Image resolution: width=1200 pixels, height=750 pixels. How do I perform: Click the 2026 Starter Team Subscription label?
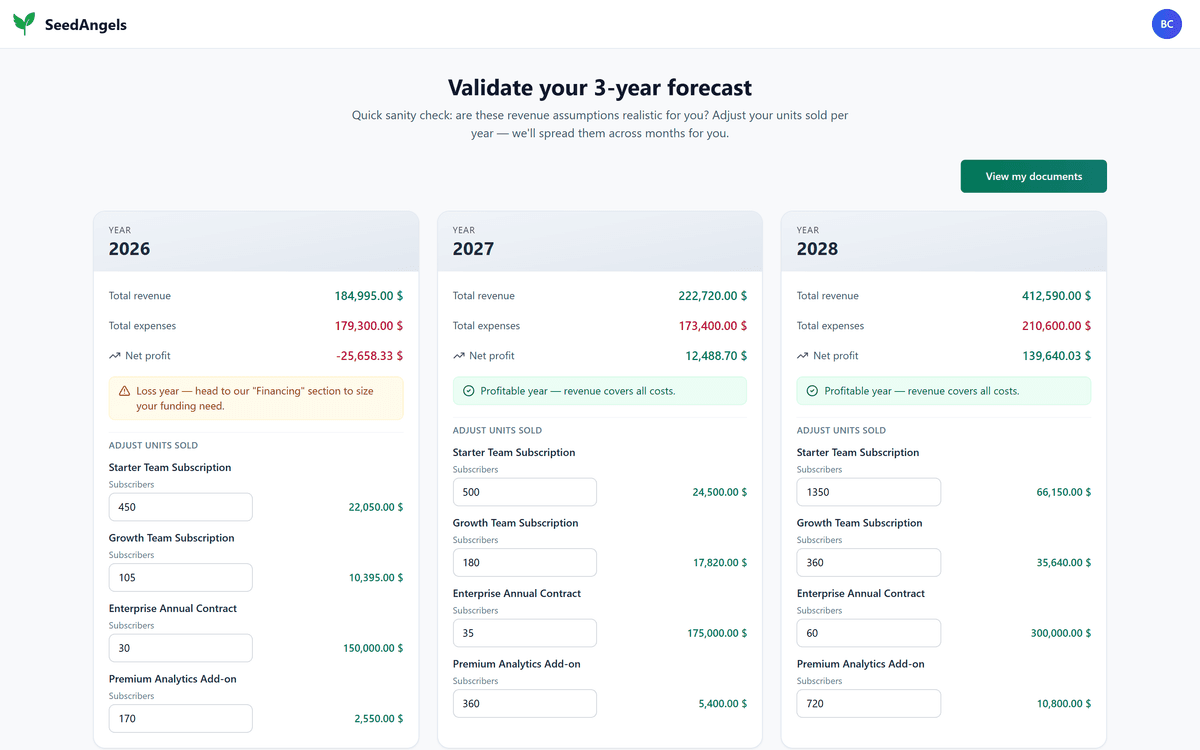[170, 467]
